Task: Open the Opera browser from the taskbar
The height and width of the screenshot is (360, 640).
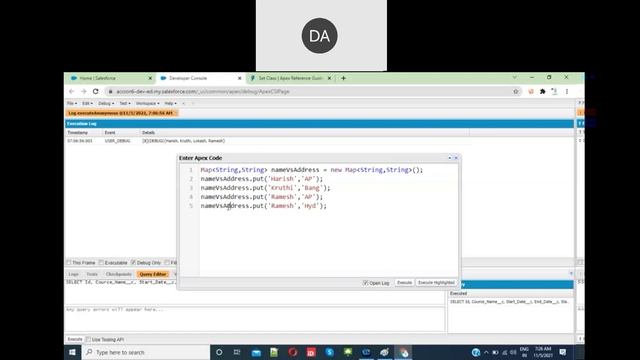Action: (x=293, y=352)
